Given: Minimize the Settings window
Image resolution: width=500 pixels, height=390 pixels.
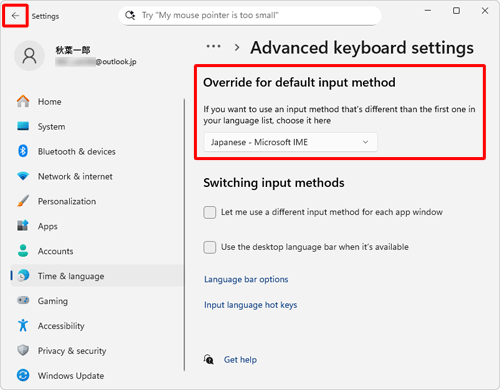Looking at the screenshot, I should (x=428, y=11).
